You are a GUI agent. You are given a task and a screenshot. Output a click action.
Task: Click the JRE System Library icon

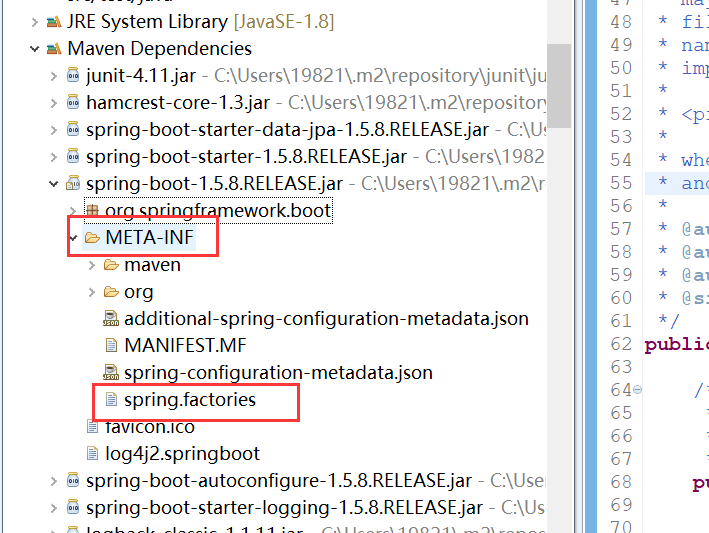54,22
